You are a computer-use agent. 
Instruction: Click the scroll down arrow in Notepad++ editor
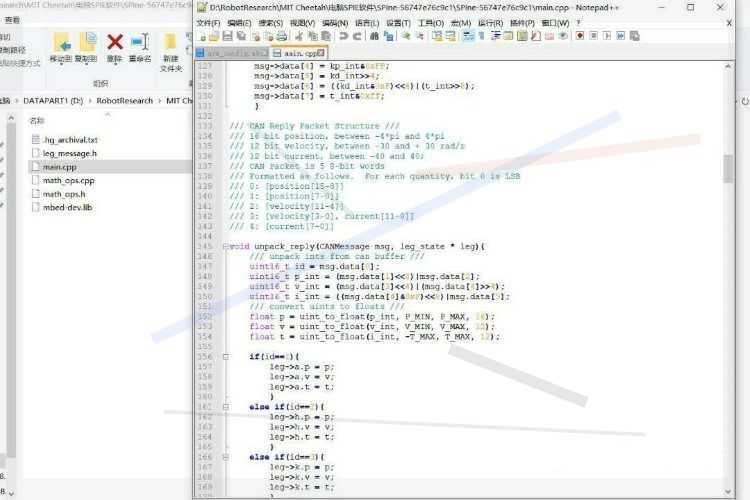[728, 491]
